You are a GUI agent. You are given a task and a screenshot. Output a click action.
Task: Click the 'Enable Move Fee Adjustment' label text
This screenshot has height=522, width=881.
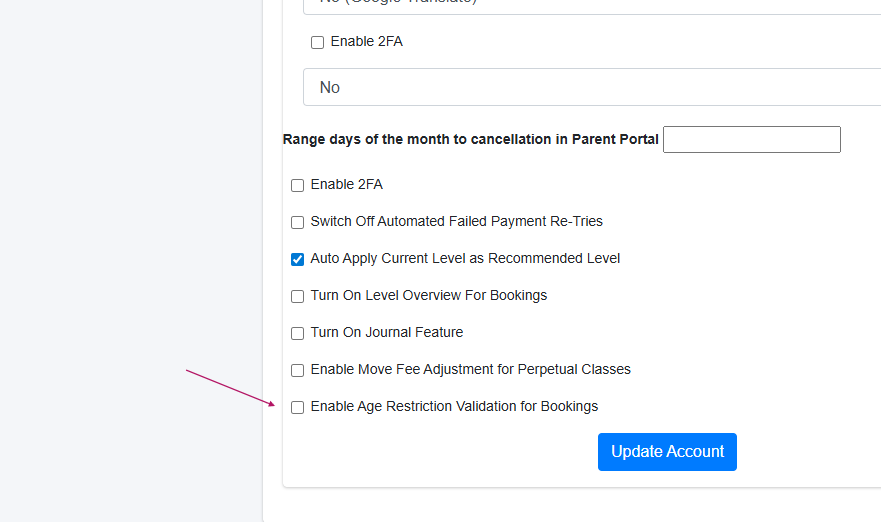coord(470,369)
